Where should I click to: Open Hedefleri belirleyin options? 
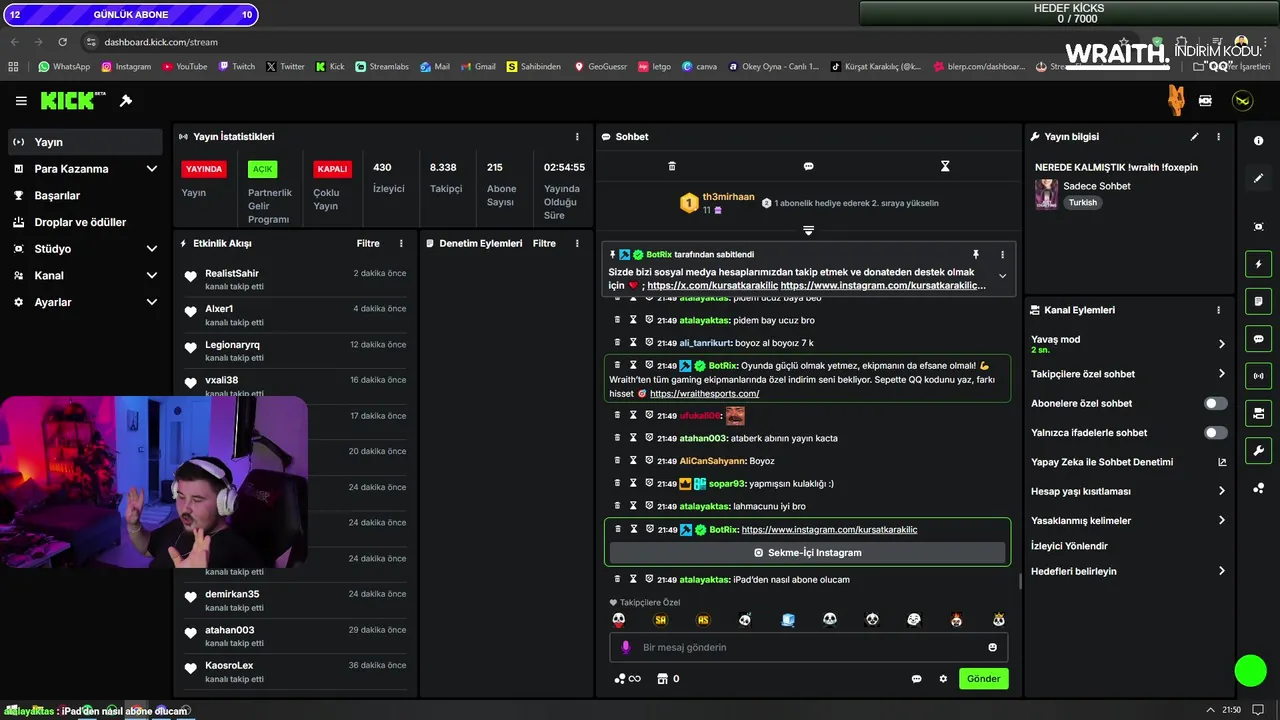tap(1128, 571)
